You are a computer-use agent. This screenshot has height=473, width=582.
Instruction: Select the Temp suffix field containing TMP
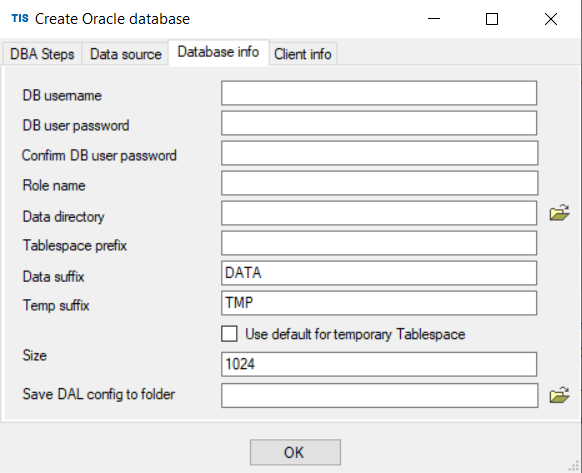click(x=379, y=303)
